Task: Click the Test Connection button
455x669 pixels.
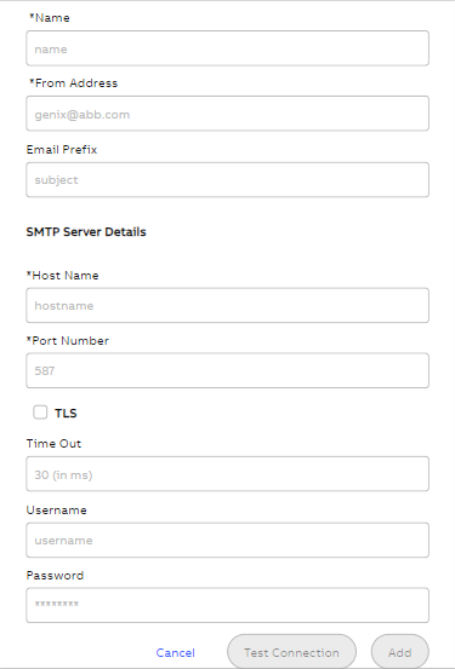Action: [x=292, y=652]
